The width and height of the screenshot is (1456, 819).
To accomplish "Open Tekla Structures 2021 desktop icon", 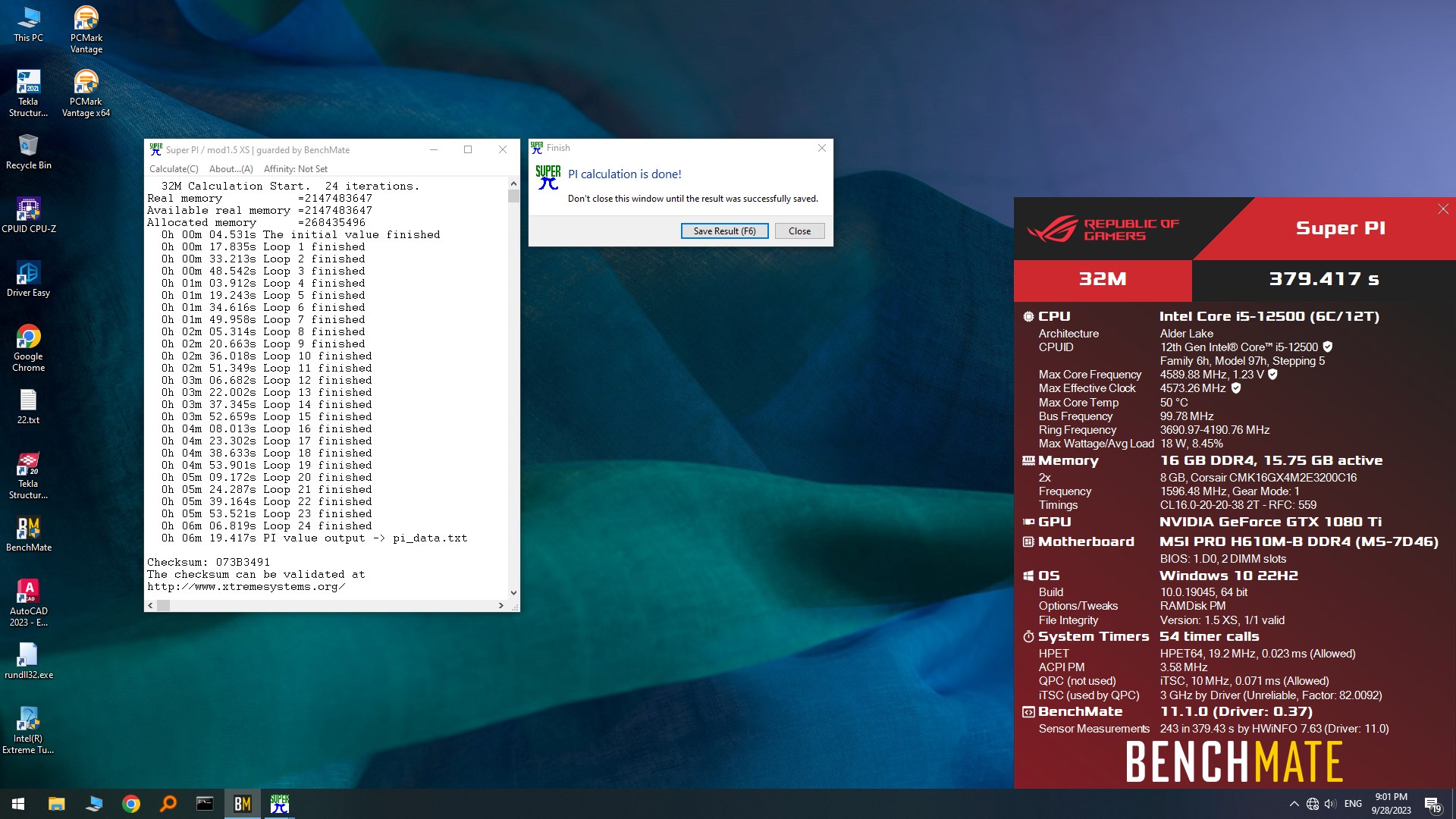I will pos(28,94).
